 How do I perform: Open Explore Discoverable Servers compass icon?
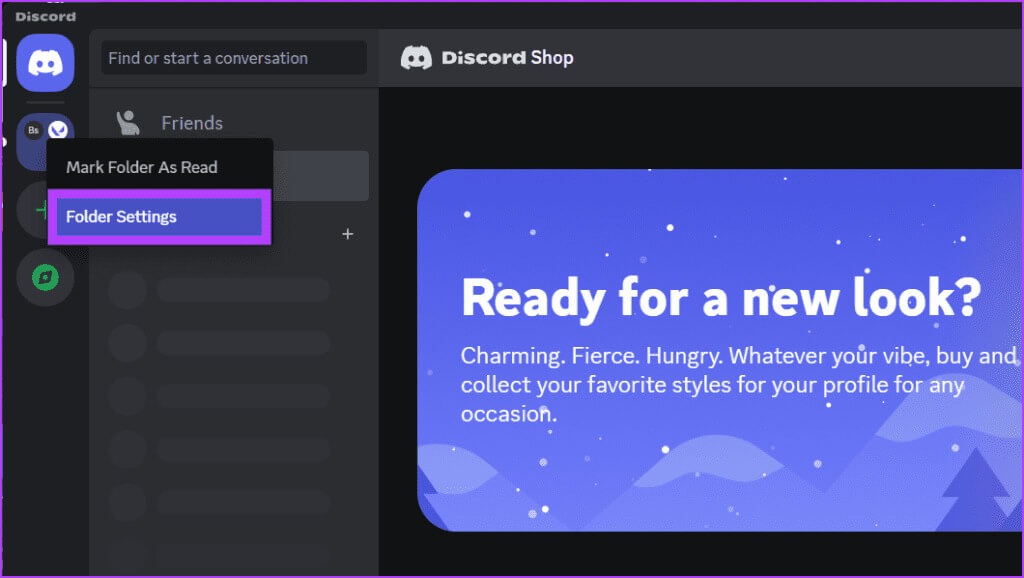click(45, 278)
